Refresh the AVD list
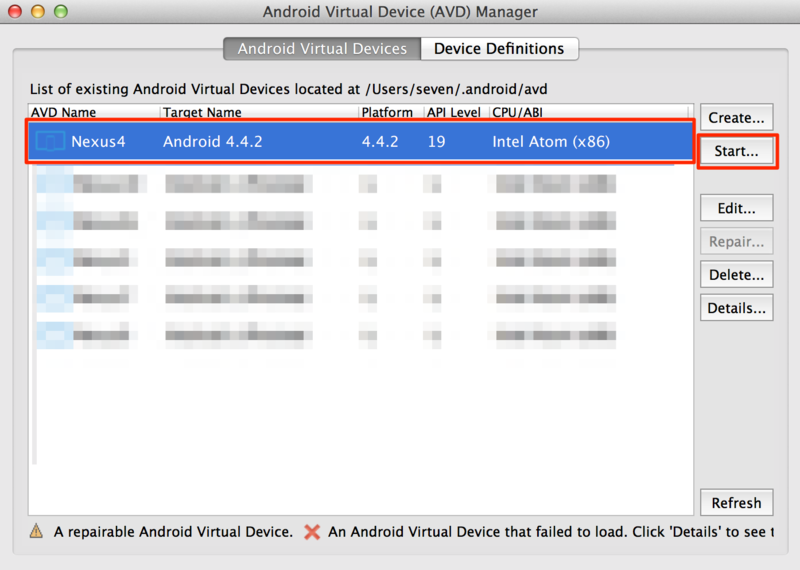This screenshot has width=800, height=570. [x=736, y=503]
